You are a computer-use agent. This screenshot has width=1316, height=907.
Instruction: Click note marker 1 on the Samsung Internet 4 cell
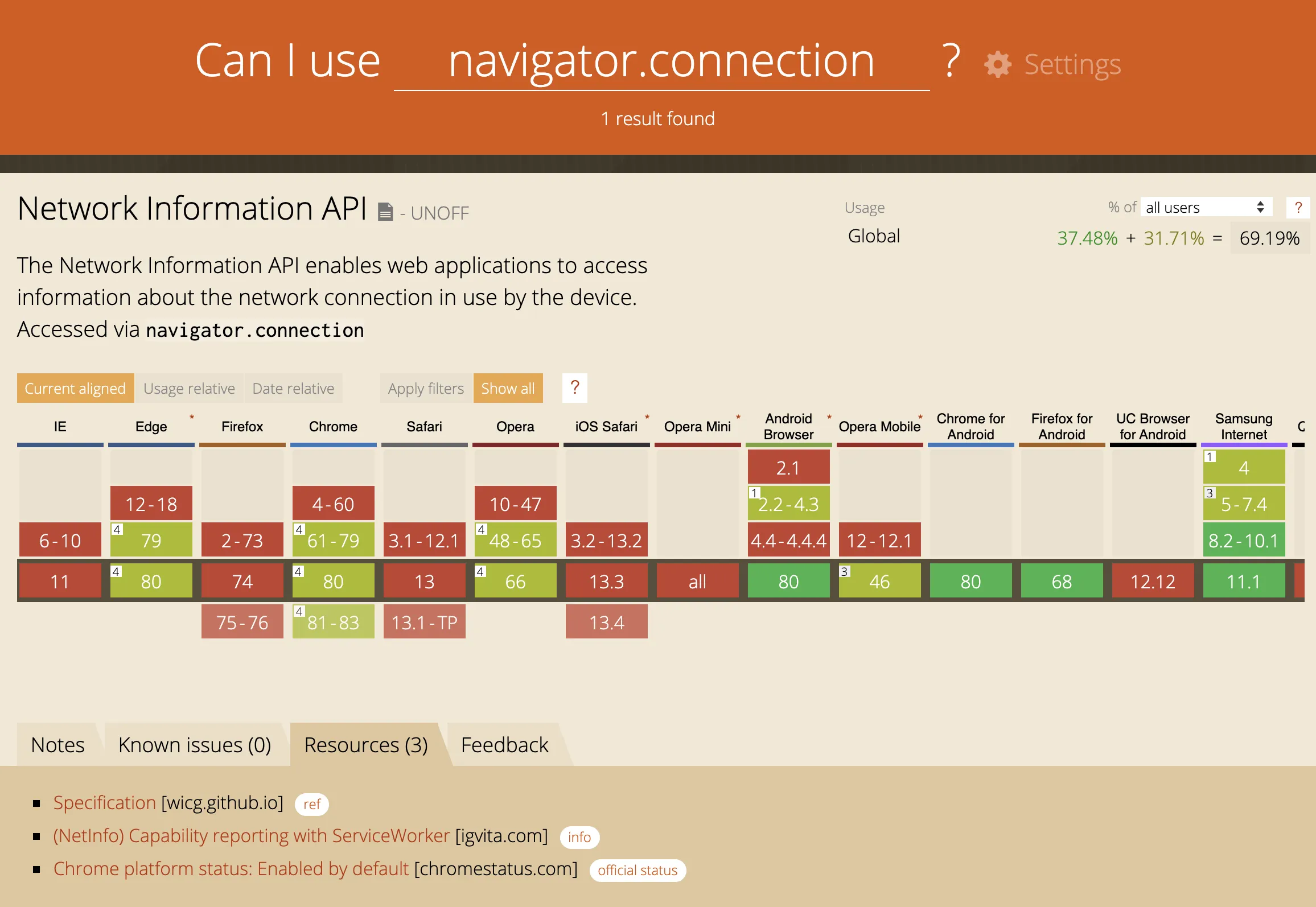tap(1210, 456)
